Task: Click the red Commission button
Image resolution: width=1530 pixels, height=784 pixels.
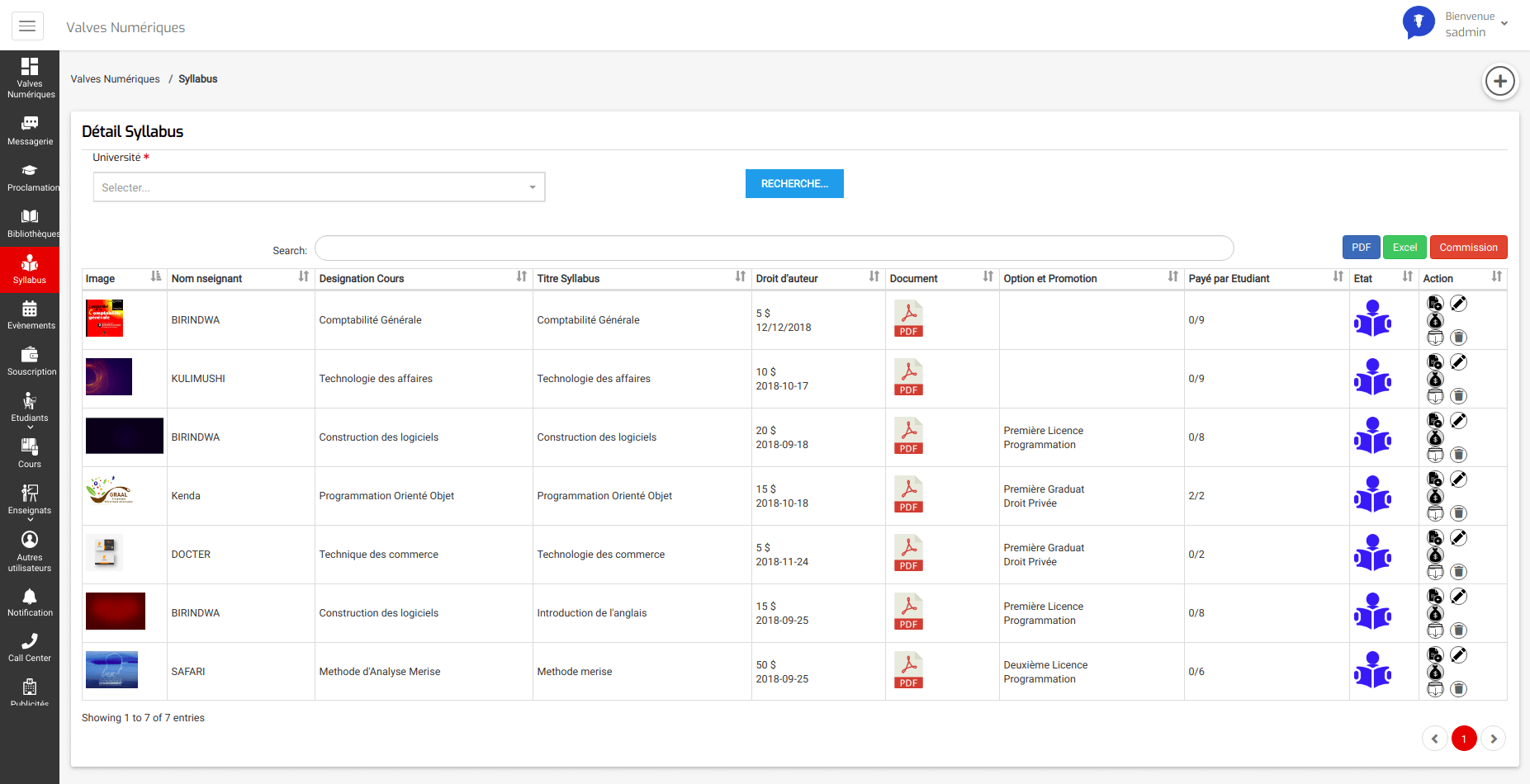Action: (1468, 248)
